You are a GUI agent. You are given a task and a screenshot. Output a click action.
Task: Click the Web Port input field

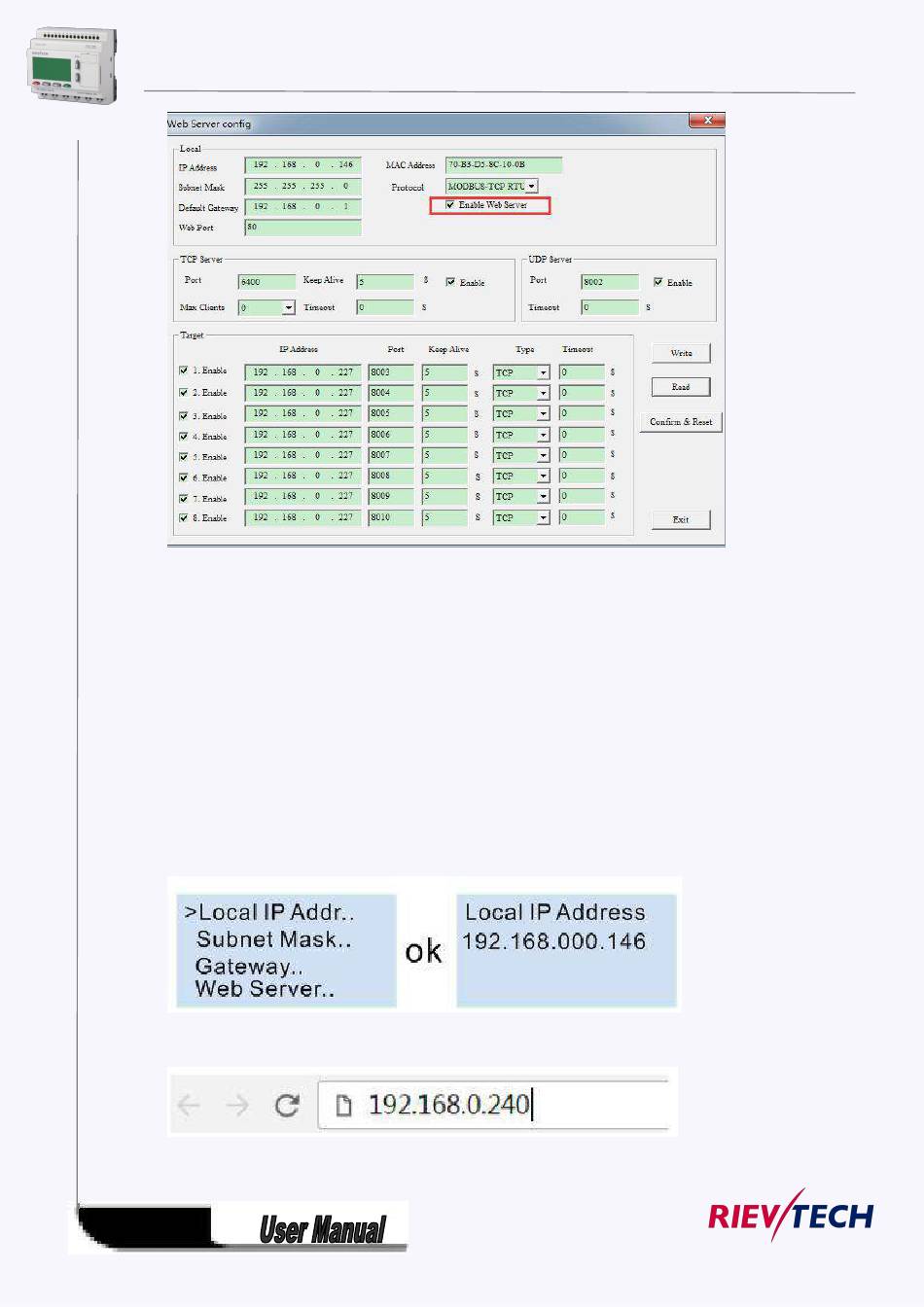[x=302, y=228]
